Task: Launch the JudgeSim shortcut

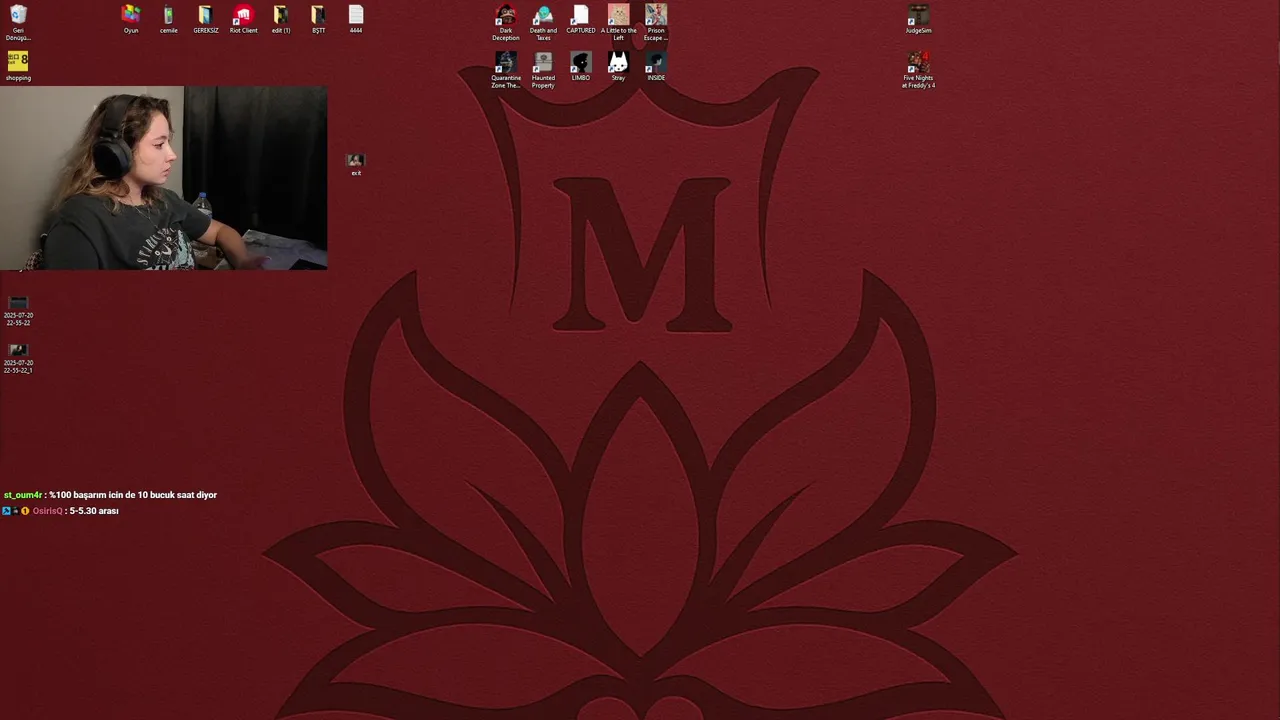Action: point(918,19)
